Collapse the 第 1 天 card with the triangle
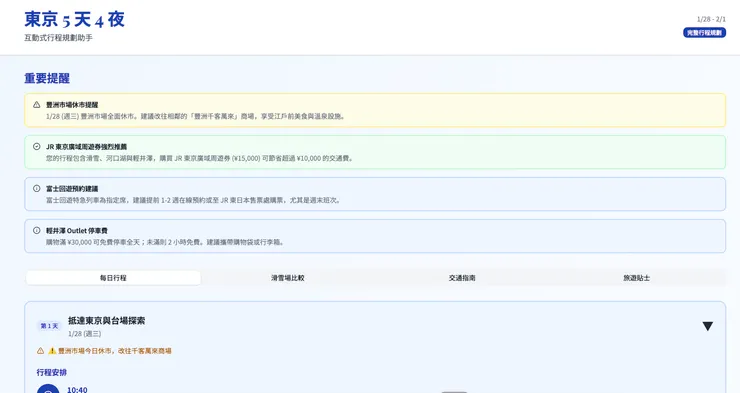 click(707, 326)
